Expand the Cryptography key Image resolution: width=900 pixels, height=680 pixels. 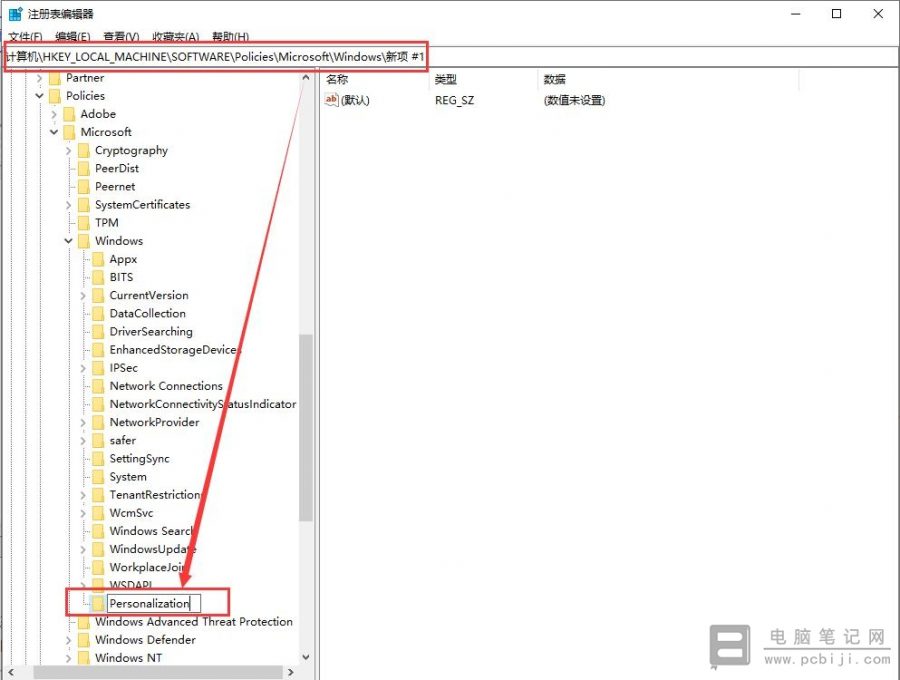coord(68,150)
